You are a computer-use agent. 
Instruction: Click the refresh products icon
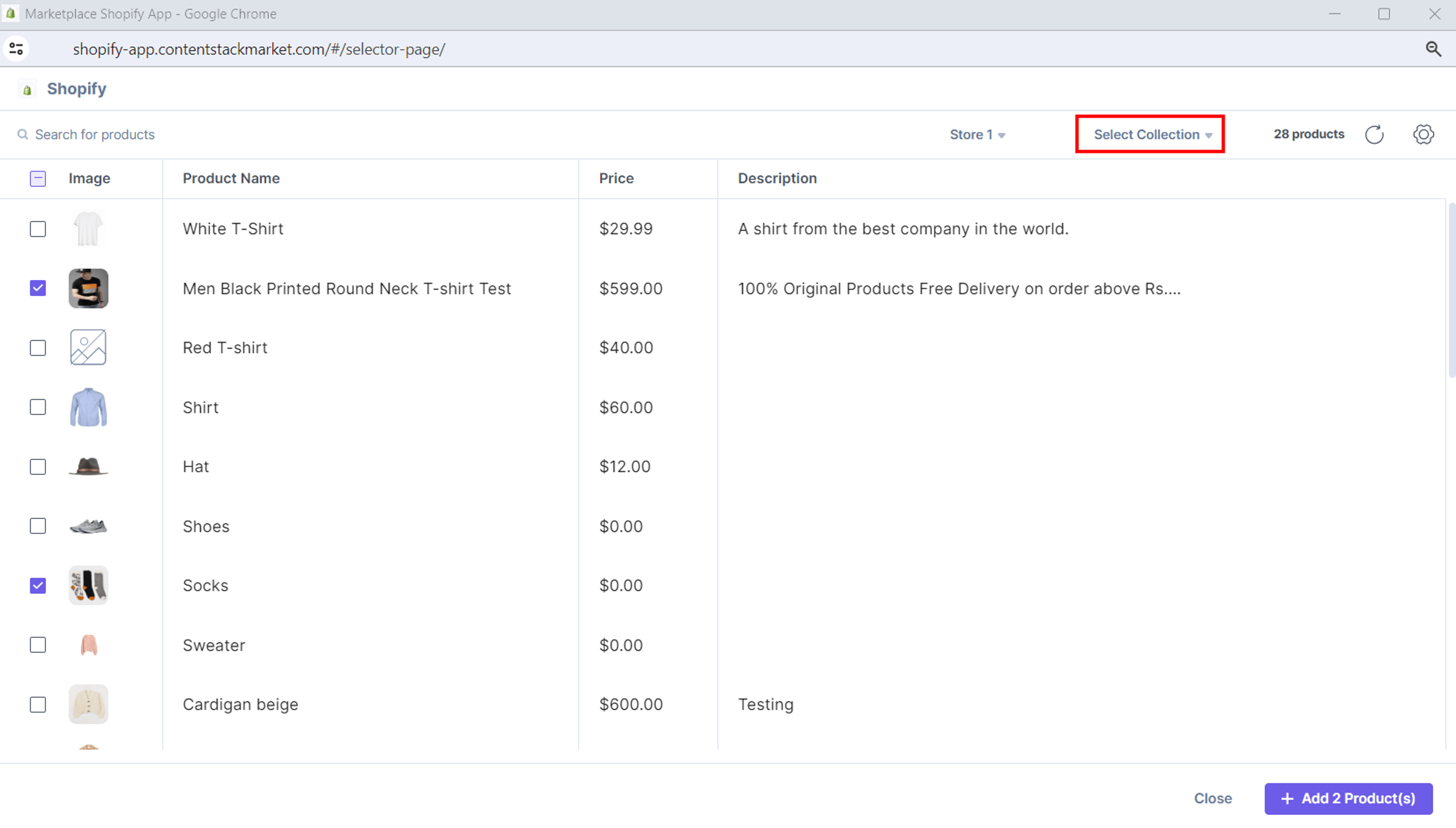[x=1374, y=135]
